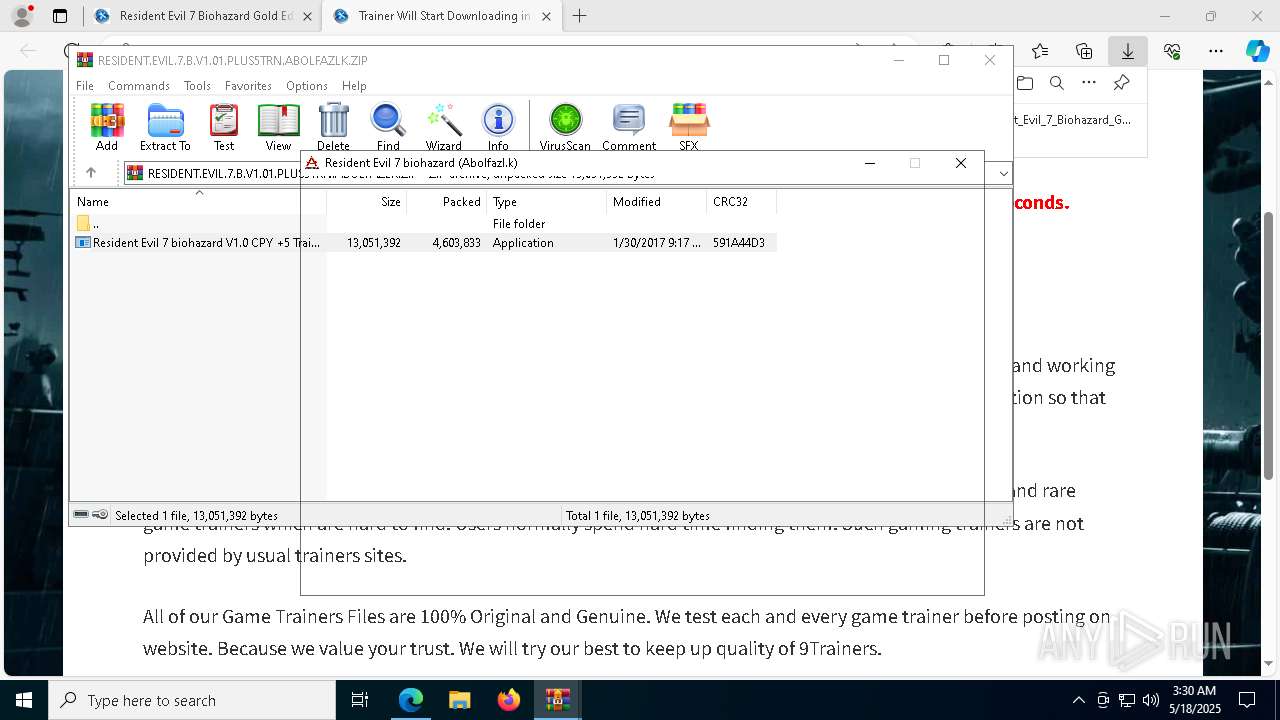The image size is (1280, 720).
Task: Close the Trainer Will Start Downloading tab
Action: click(546, 16)
